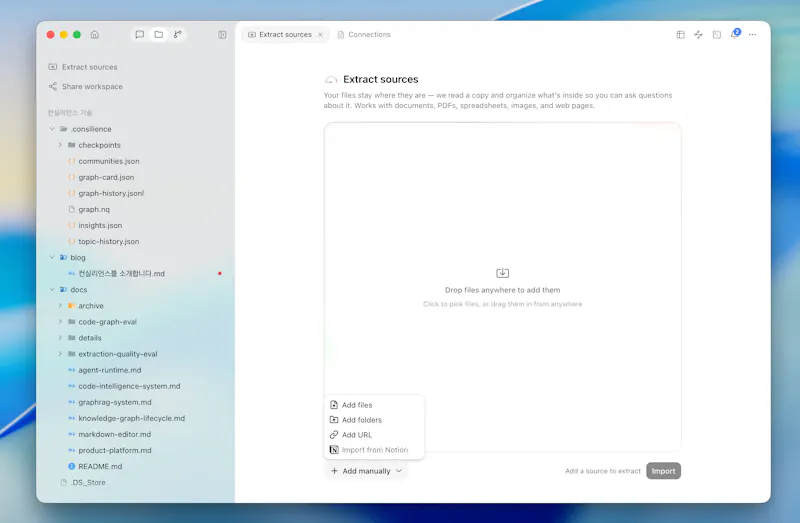
Task: Choose Add folders from the menu
Action: coord(374,420)
